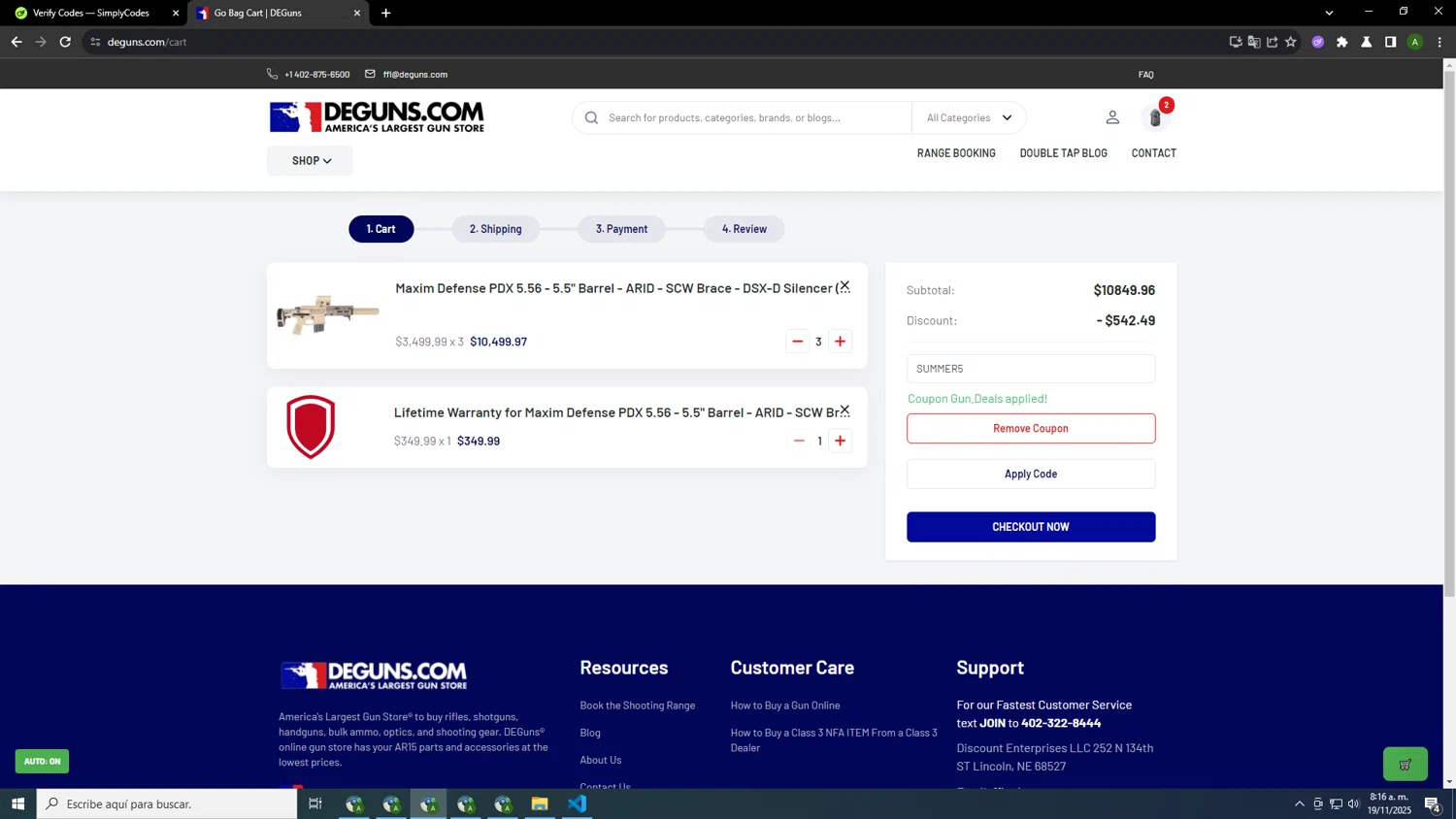The height and width of the screenshot is (819, 1456).
Task: Click Lifetime Warranty shield thumbnail
Action: tap(311, 427)
